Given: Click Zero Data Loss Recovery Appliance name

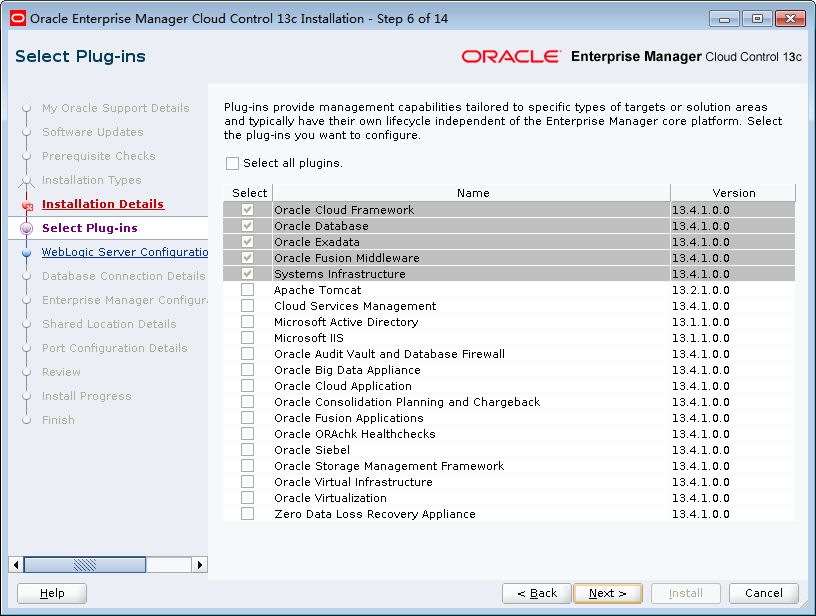Looking at the screenshot, I should point(375,514).
